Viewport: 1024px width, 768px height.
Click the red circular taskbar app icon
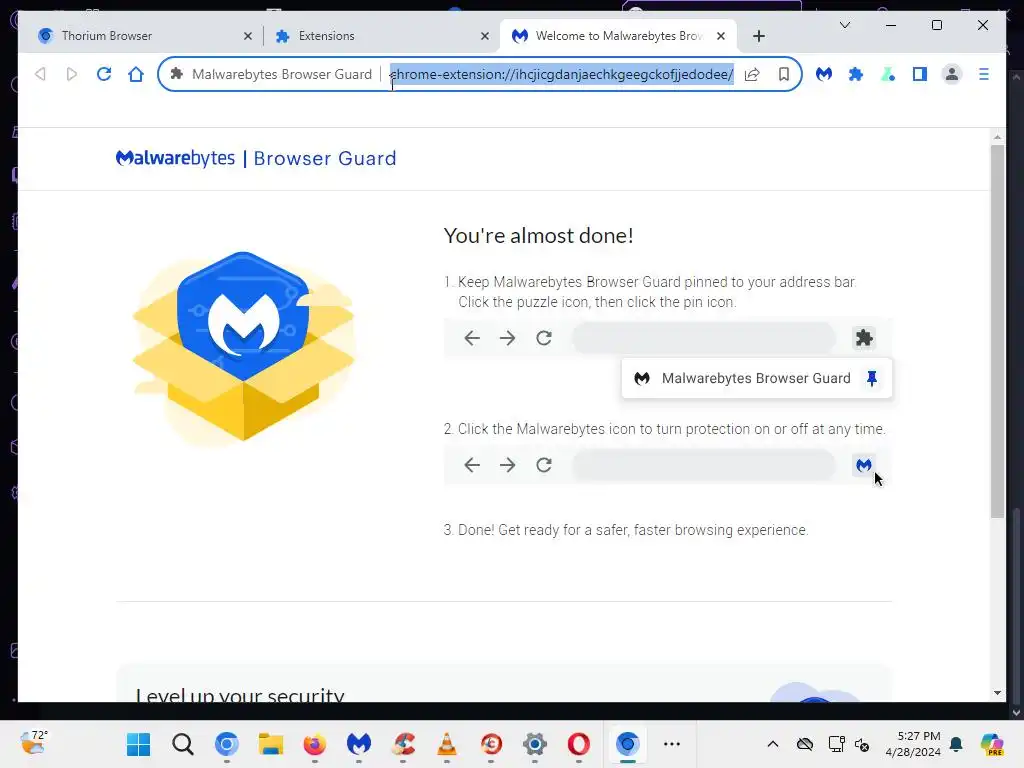click(x=491, y=744)
